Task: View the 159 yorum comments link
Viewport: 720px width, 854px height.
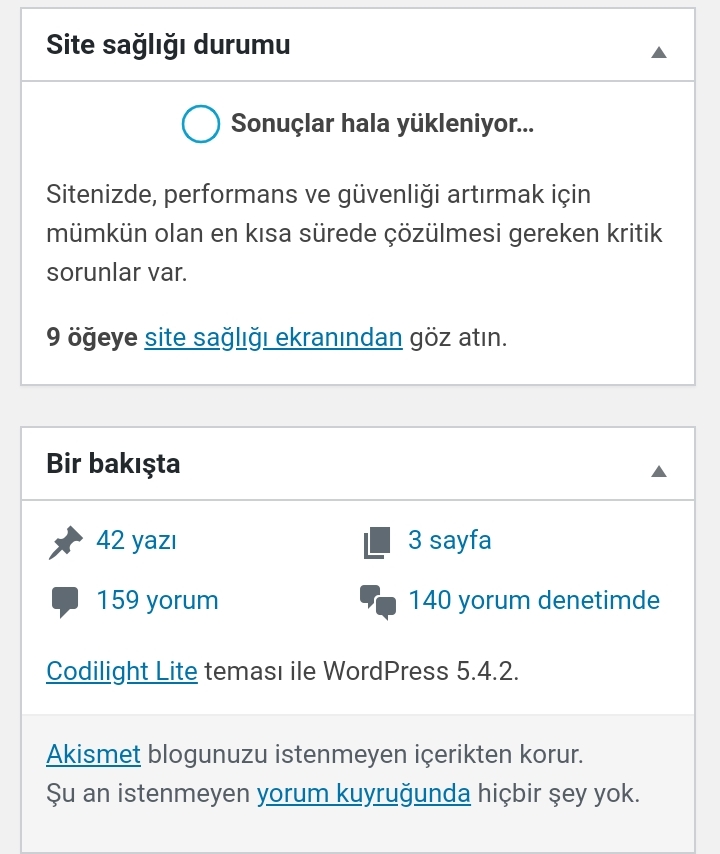Action: (157, 600)
